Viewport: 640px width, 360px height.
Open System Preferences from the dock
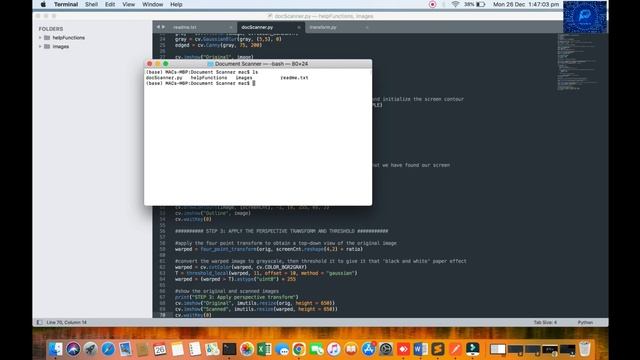[386, 349]
